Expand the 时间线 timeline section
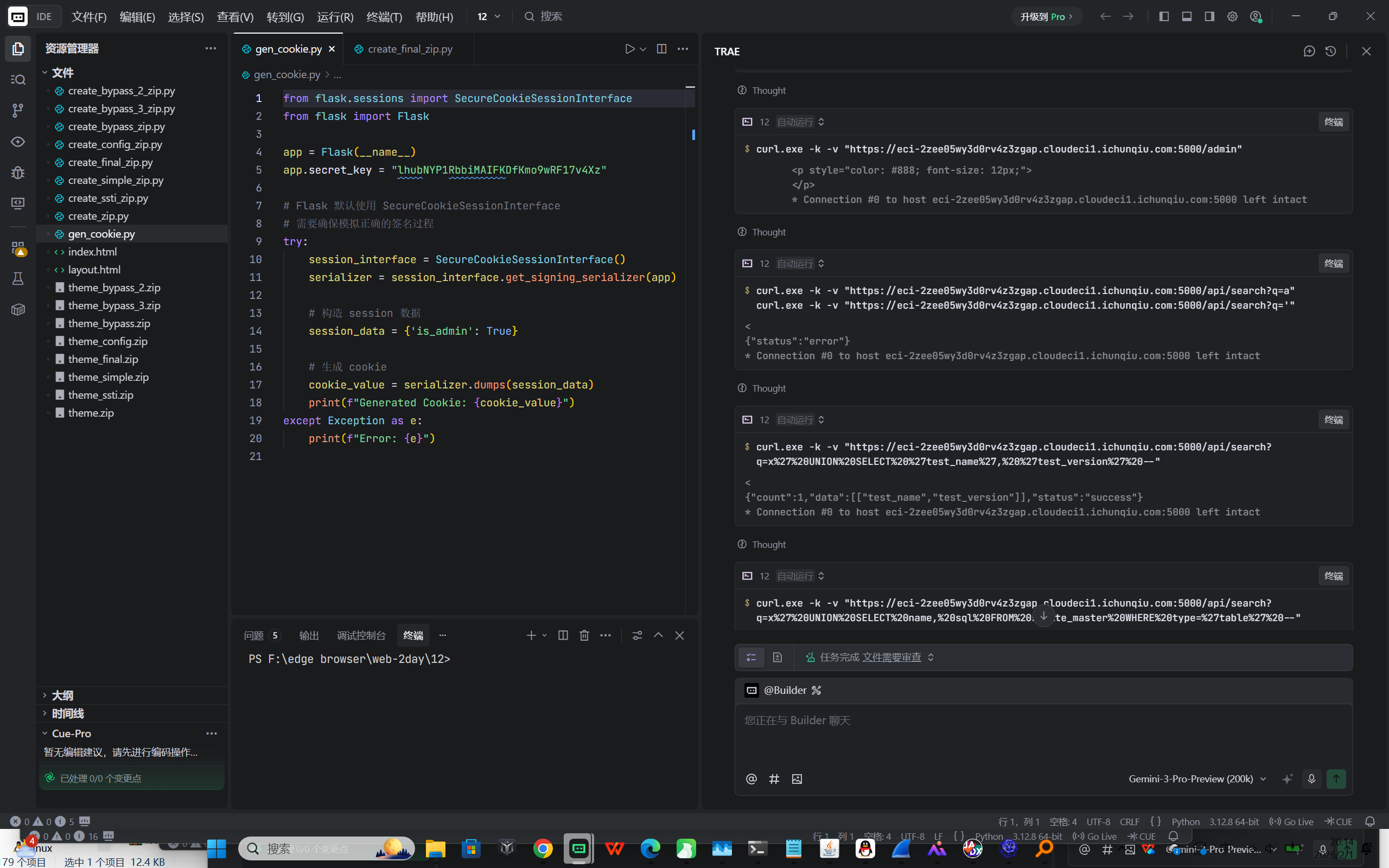Image resolution: width=1389 pixels, height=868 pixels. pyautogui.click(x=68, y=713)
